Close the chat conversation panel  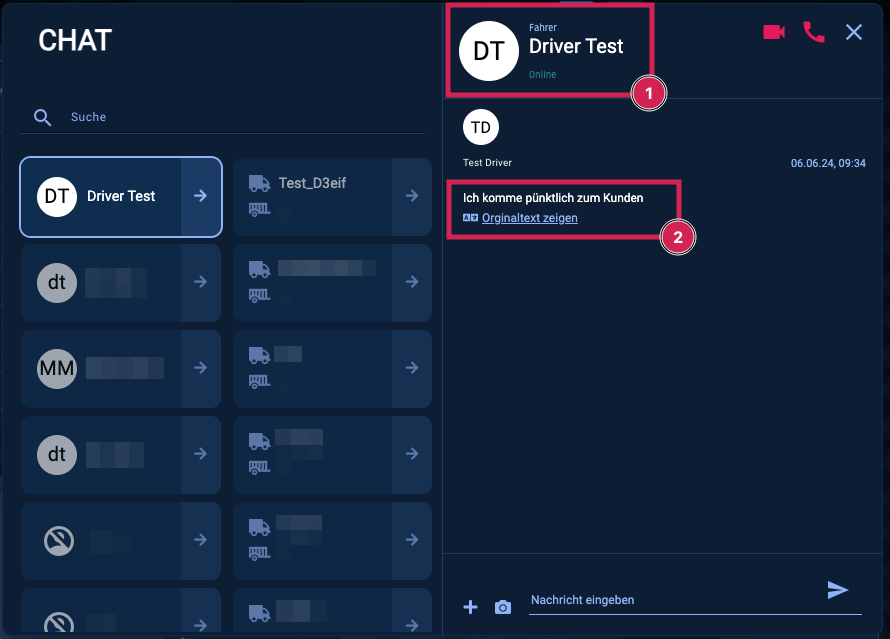[853, 32]
